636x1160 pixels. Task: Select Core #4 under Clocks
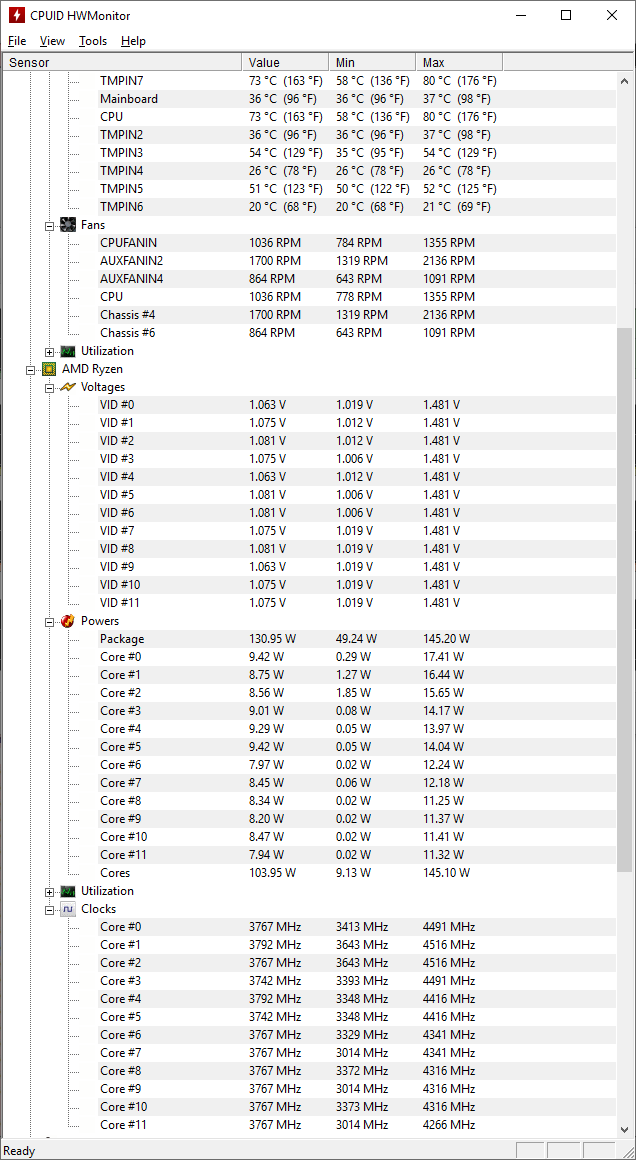[x=356, y=998]
